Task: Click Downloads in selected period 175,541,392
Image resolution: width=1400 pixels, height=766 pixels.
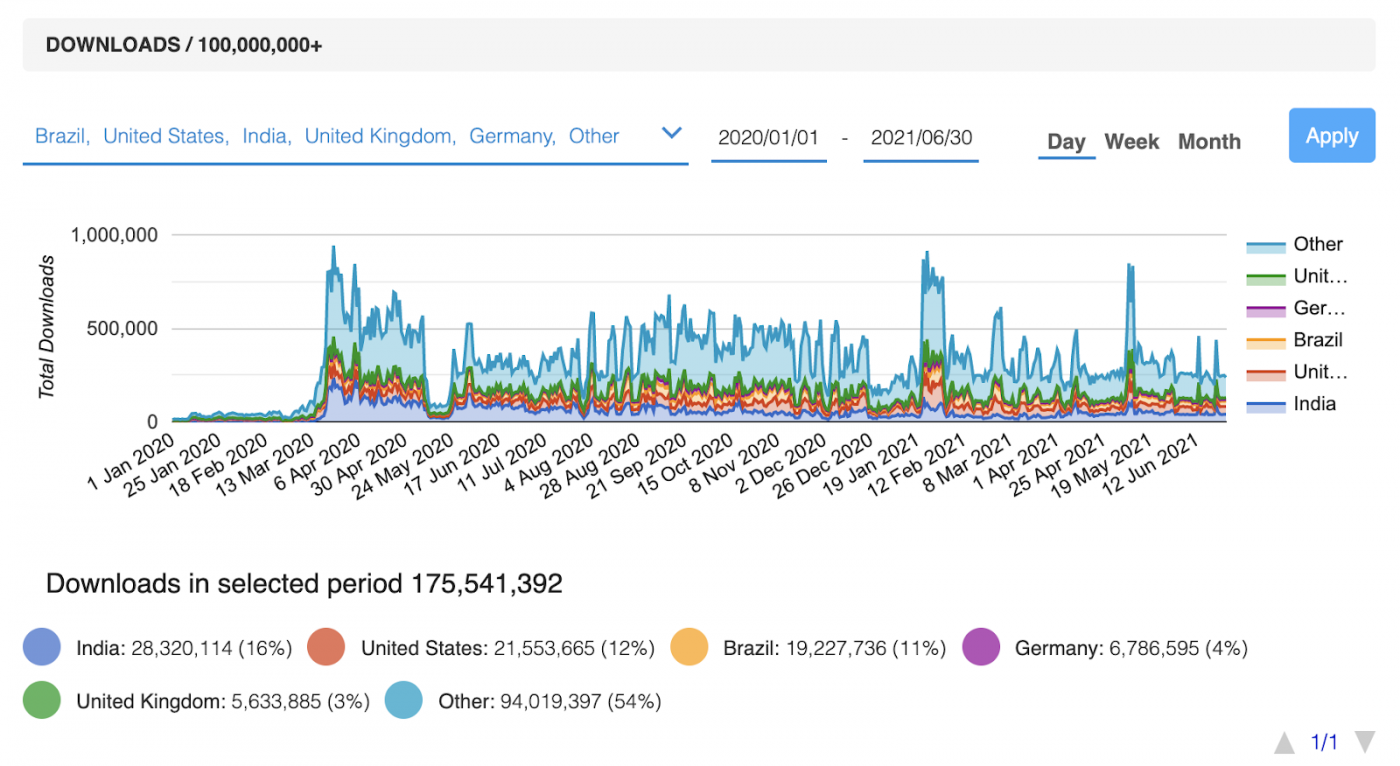Action: coord(304,583)
